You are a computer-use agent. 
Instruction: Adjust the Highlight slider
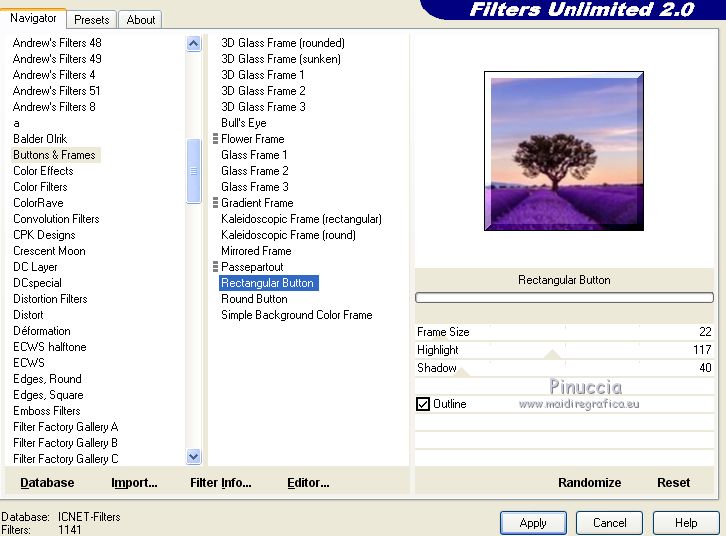pyautogui.click(x=564, y=350)
